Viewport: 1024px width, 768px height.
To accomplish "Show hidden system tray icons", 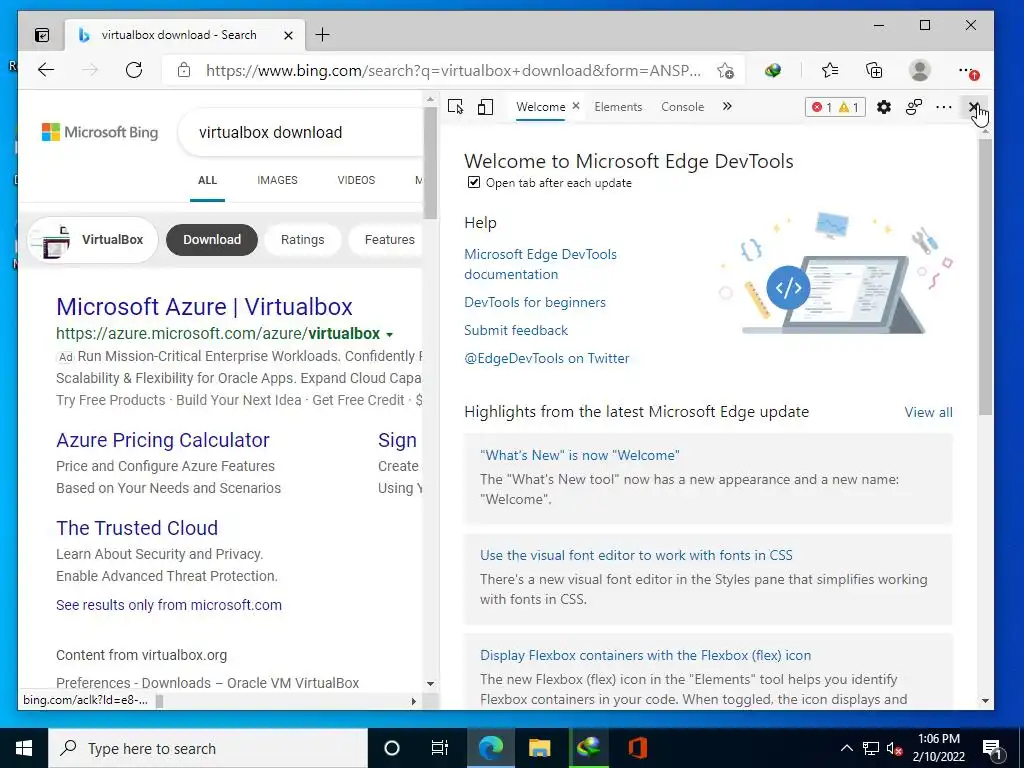I will [x=846, y=748].
